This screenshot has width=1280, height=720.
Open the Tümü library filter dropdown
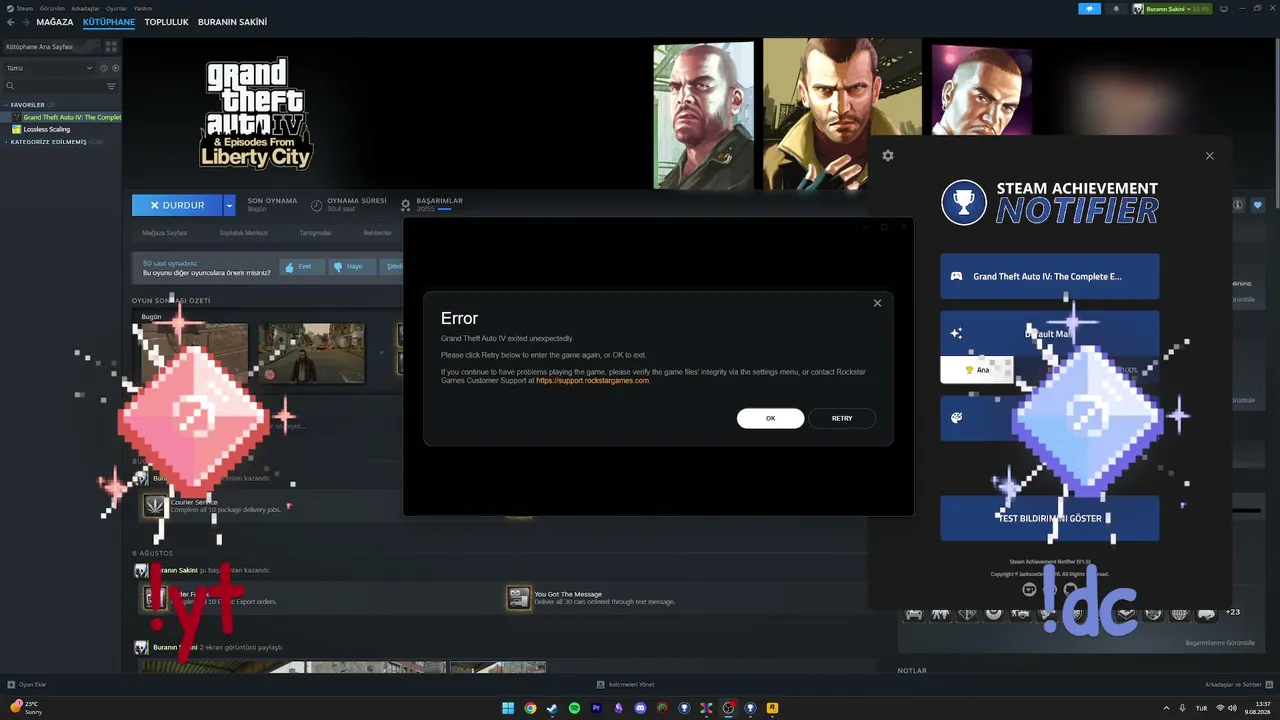click(49, 68)
